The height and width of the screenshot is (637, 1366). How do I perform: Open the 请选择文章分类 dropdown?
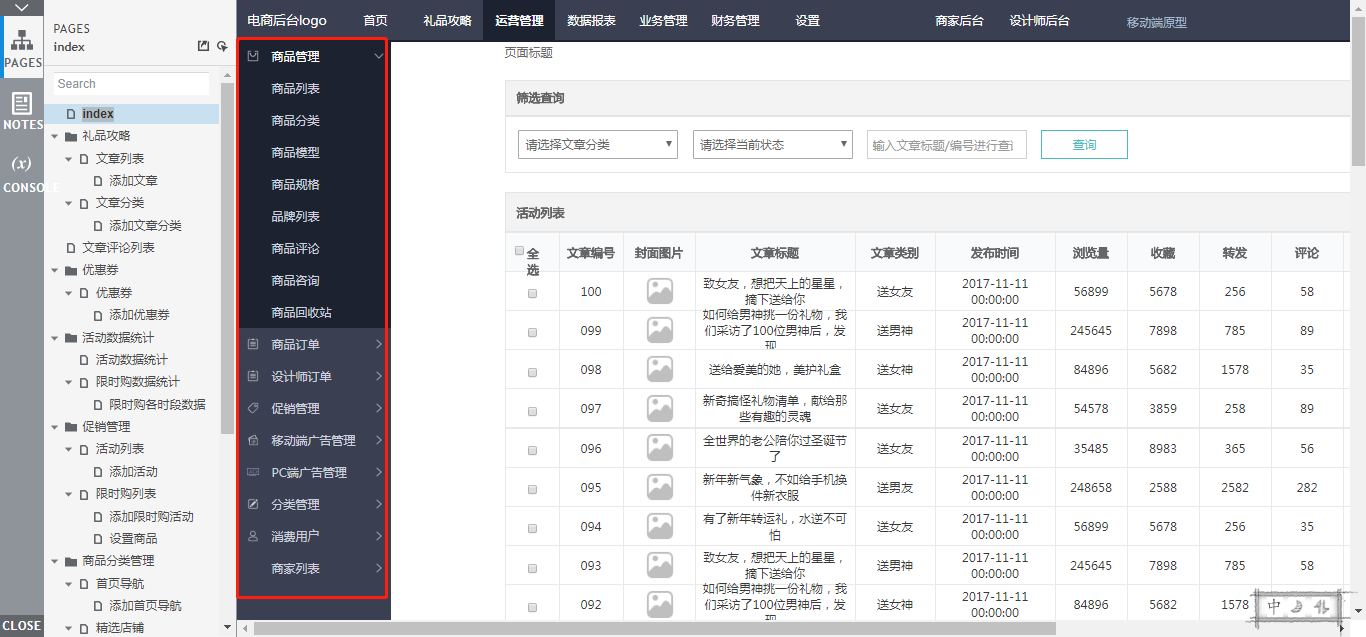pyautogui.click(x=598, y=144)
